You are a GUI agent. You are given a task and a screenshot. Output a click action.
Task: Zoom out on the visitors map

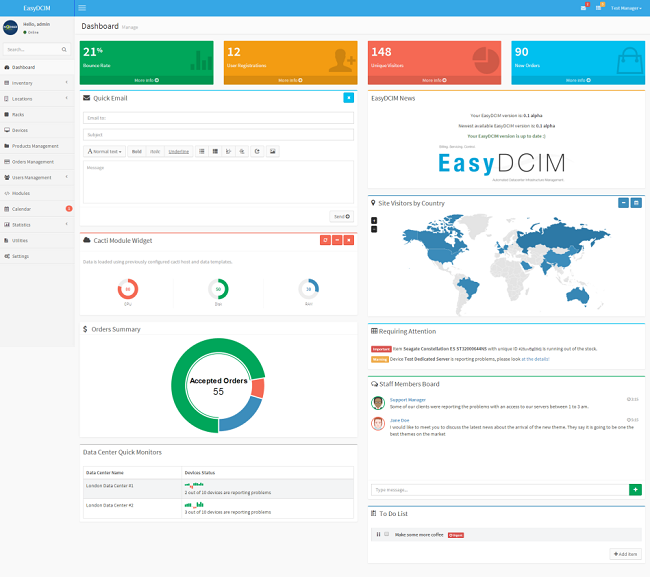point(374,229)
